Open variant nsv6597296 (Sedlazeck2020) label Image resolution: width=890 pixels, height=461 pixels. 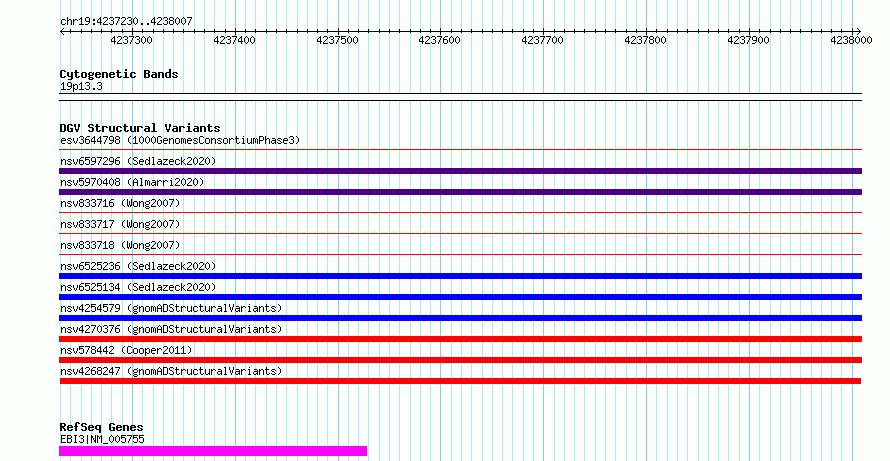pyautogui.click(x=138, y=161)
